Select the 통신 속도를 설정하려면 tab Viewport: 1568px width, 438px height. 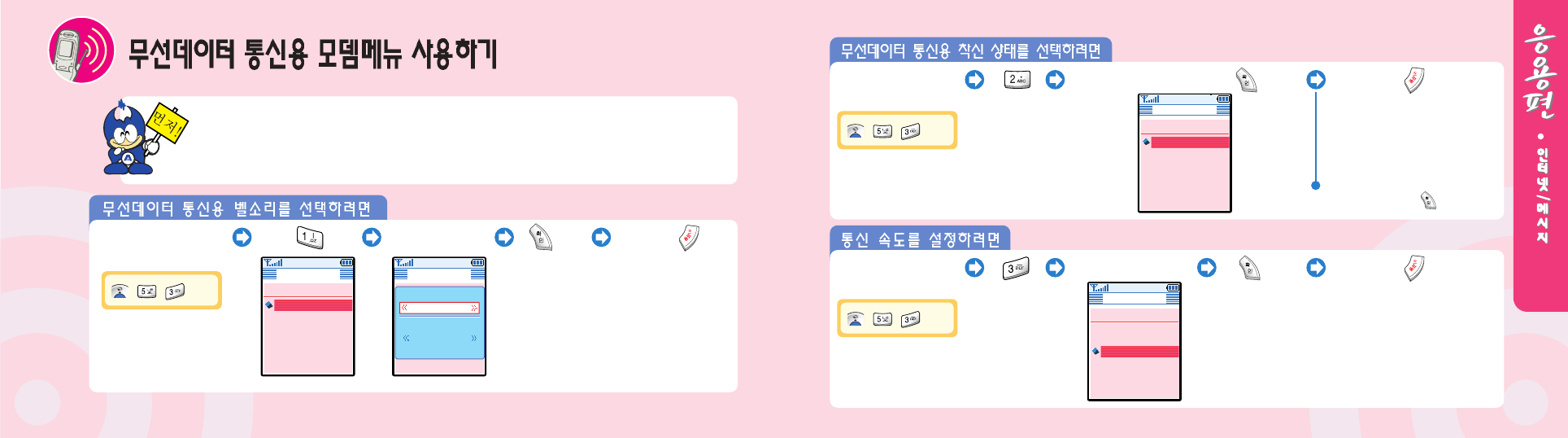tap(920, 239)
